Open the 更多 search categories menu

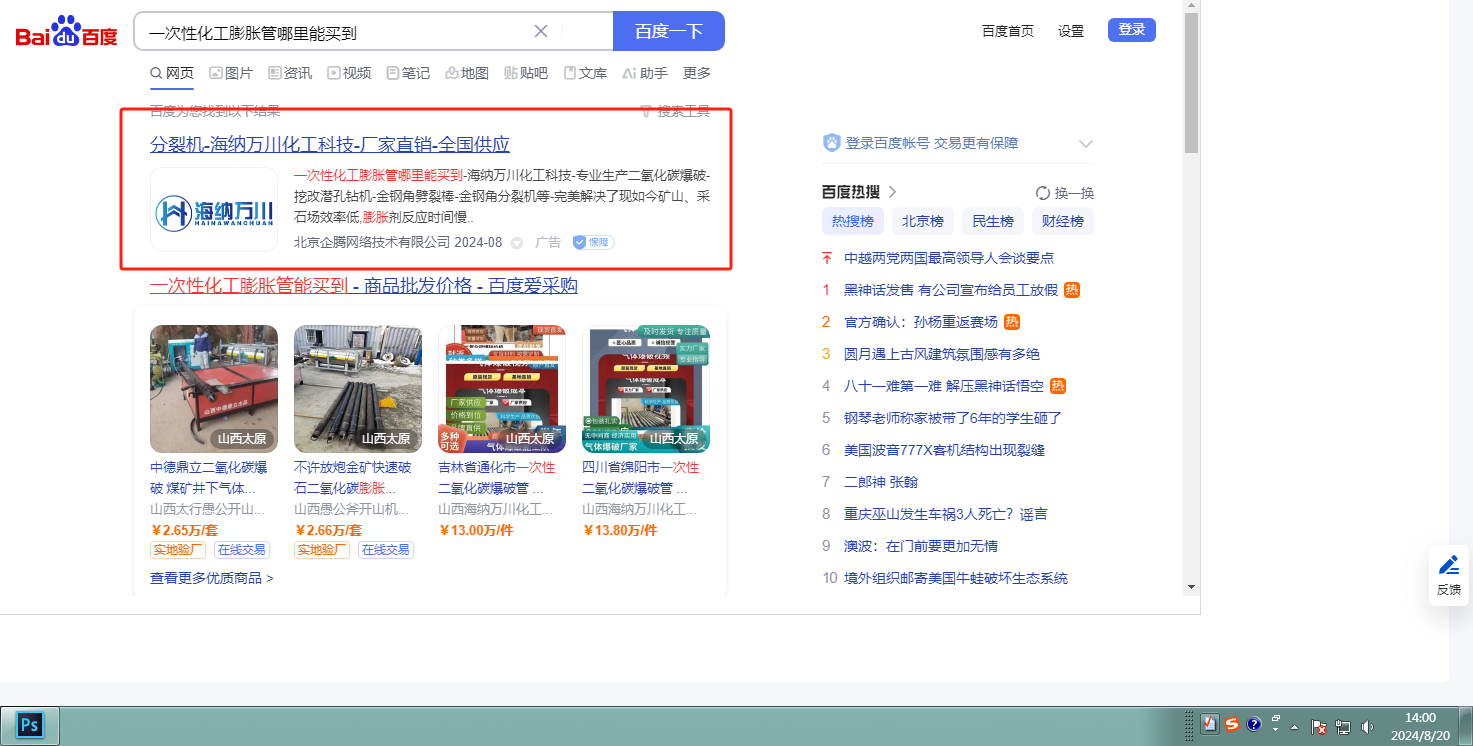point(697,73)
